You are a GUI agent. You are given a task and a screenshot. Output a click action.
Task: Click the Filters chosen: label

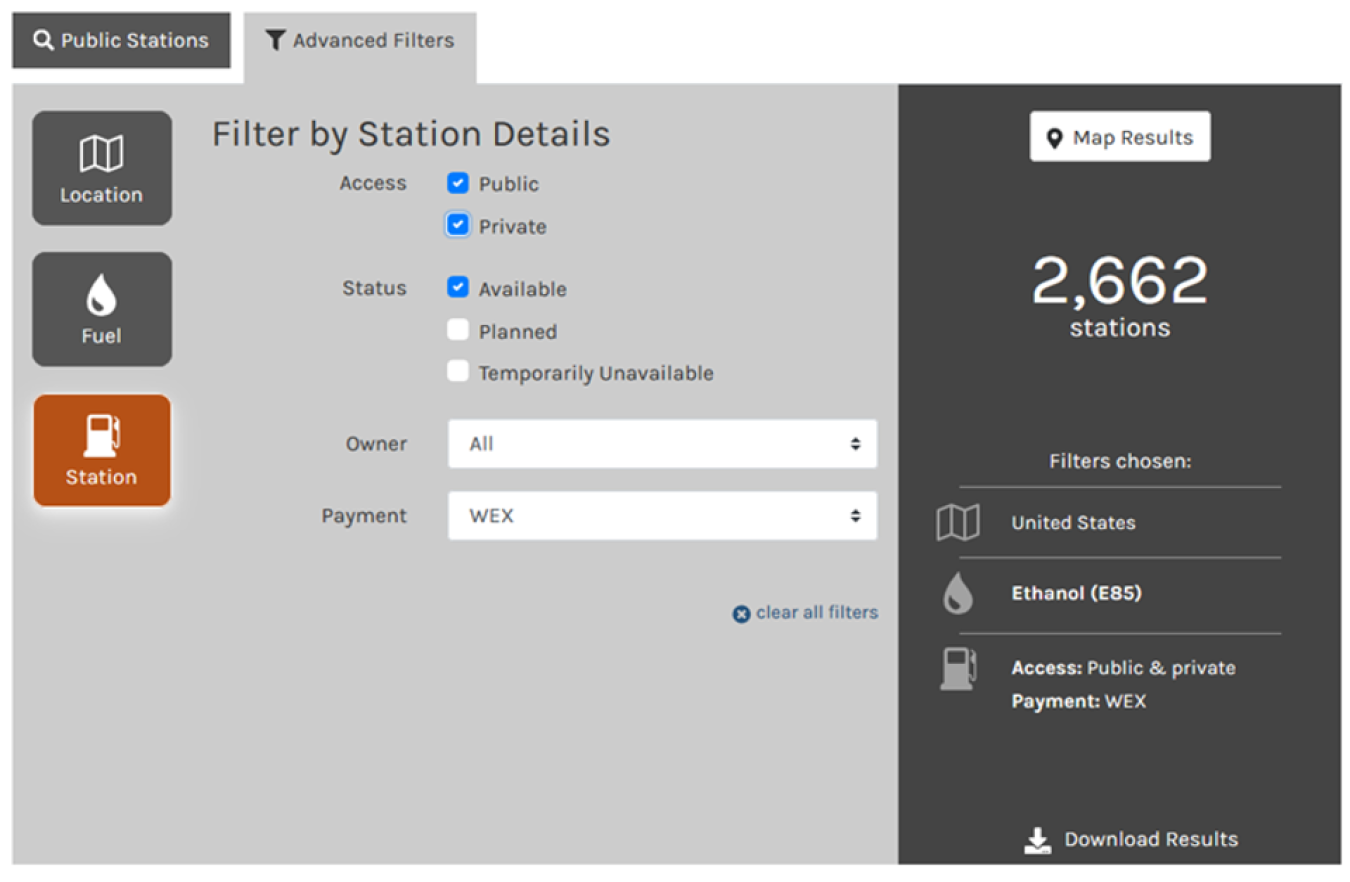pyautogui.click(x=1120, y=461)
